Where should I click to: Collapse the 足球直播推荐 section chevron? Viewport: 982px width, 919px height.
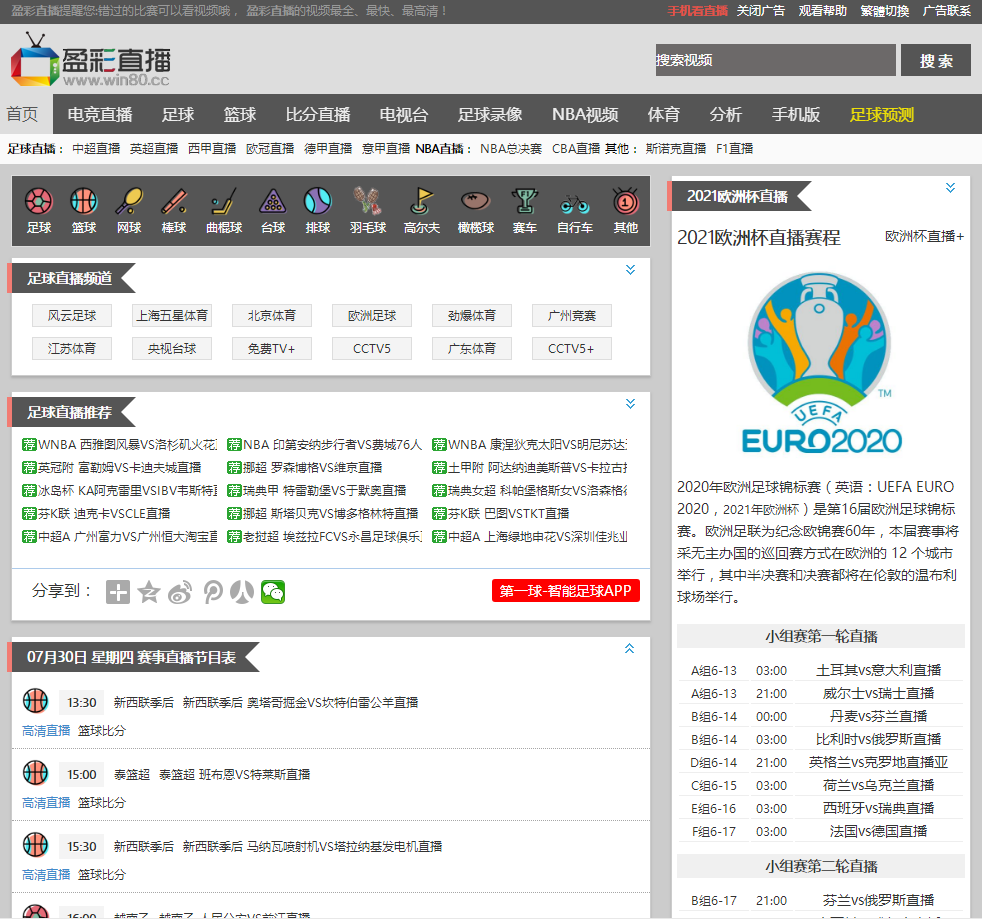coord(631,404)
